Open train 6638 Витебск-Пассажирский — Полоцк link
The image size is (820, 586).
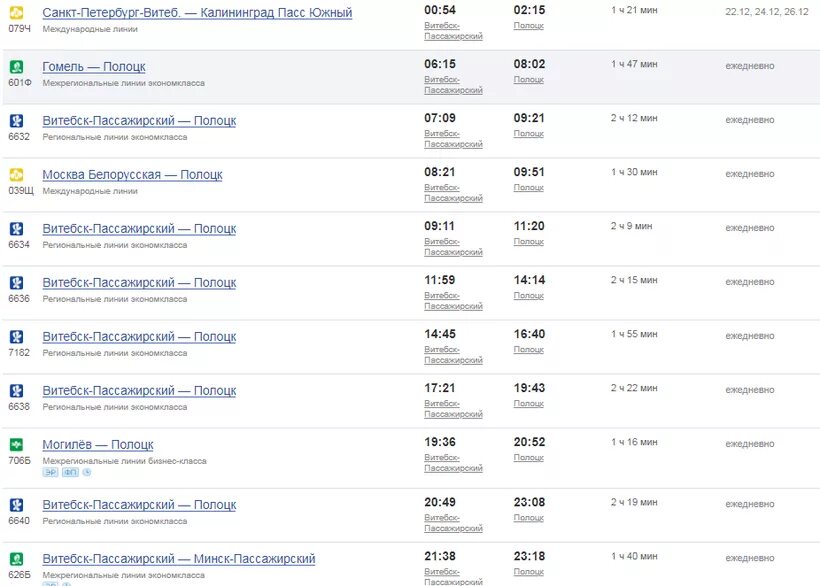(139, 391)
